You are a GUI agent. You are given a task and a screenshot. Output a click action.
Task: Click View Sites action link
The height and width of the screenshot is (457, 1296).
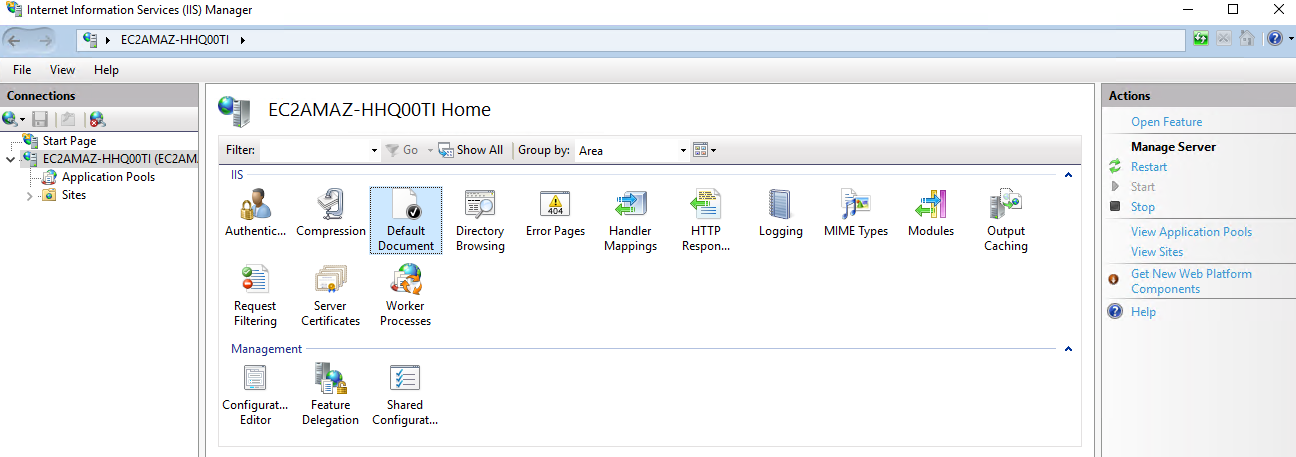tap(1157, 252)
